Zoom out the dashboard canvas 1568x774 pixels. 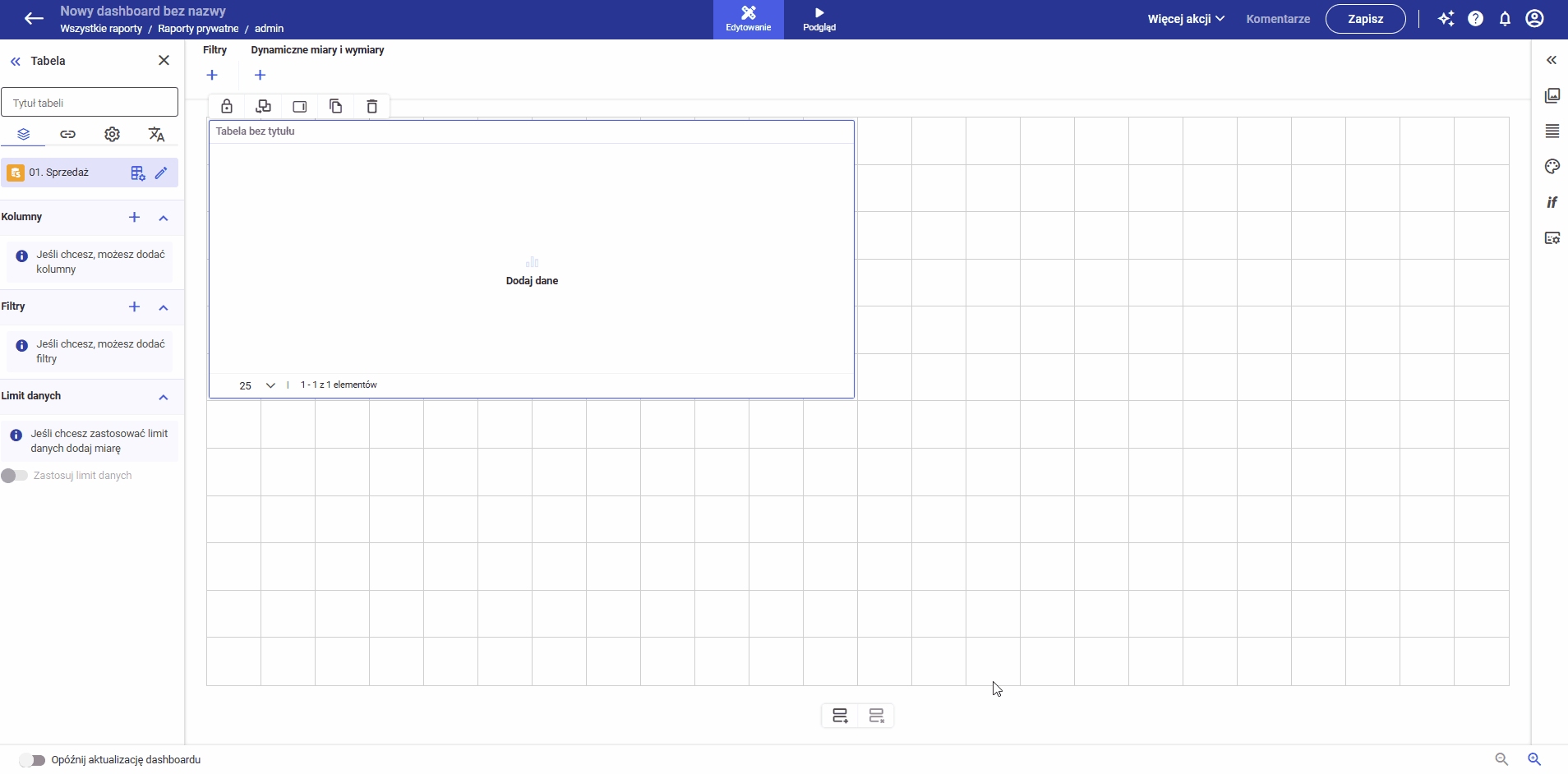coord(1501,760)
